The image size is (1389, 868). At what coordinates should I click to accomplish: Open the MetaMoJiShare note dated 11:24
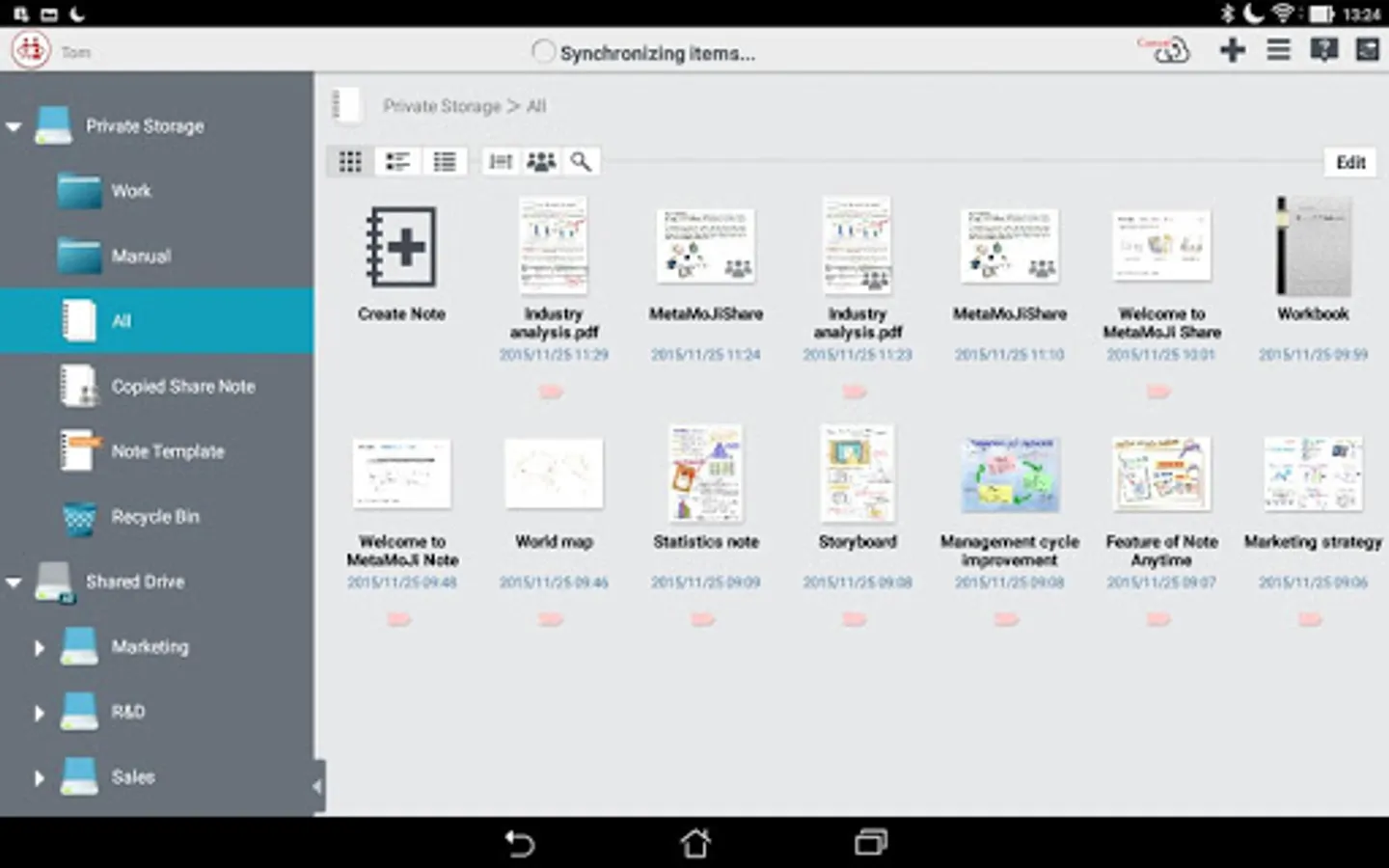(x=706, y=246)
